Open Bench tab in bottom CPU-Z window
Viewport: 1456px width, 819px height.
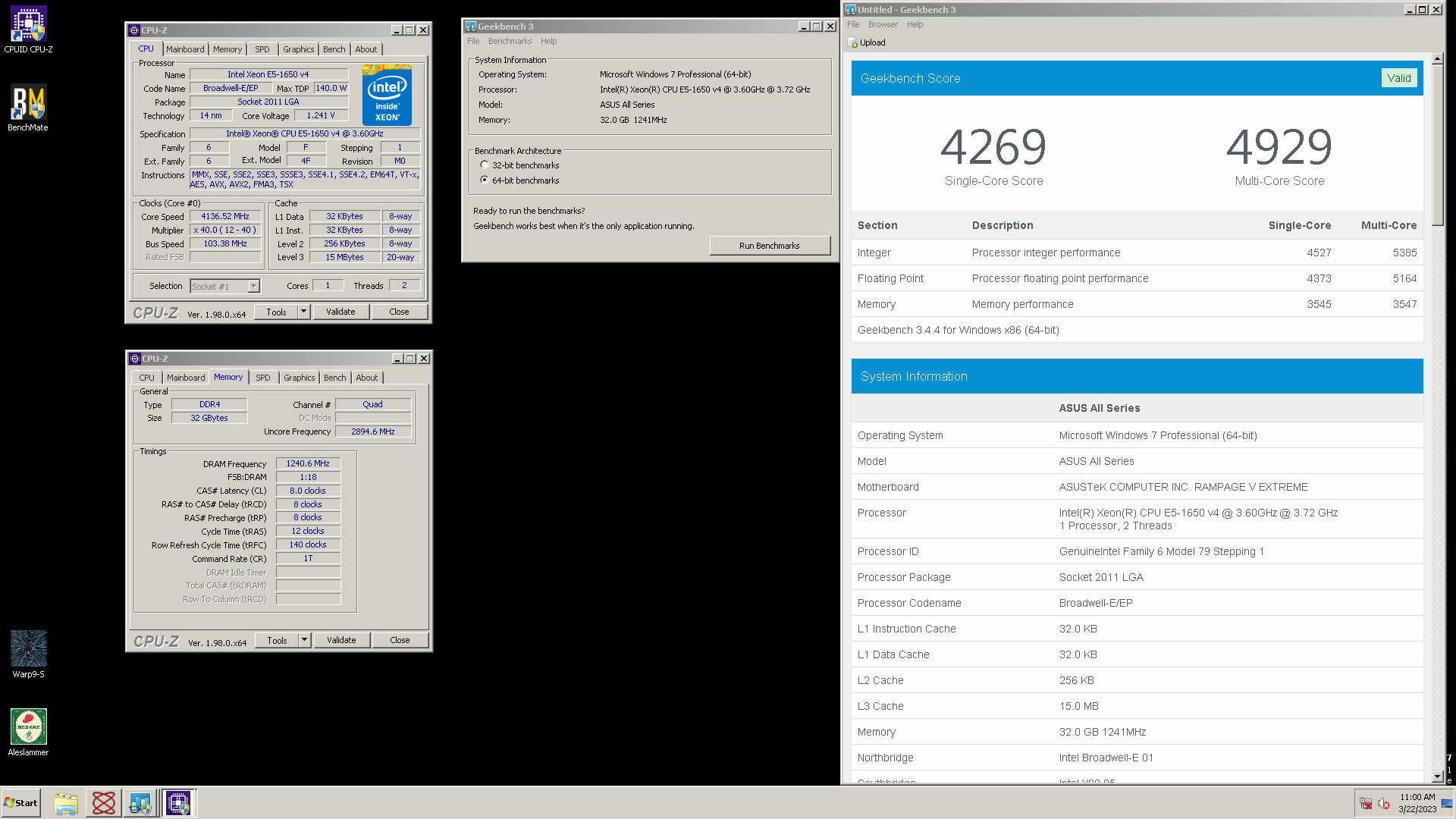[x=335, y=378]
